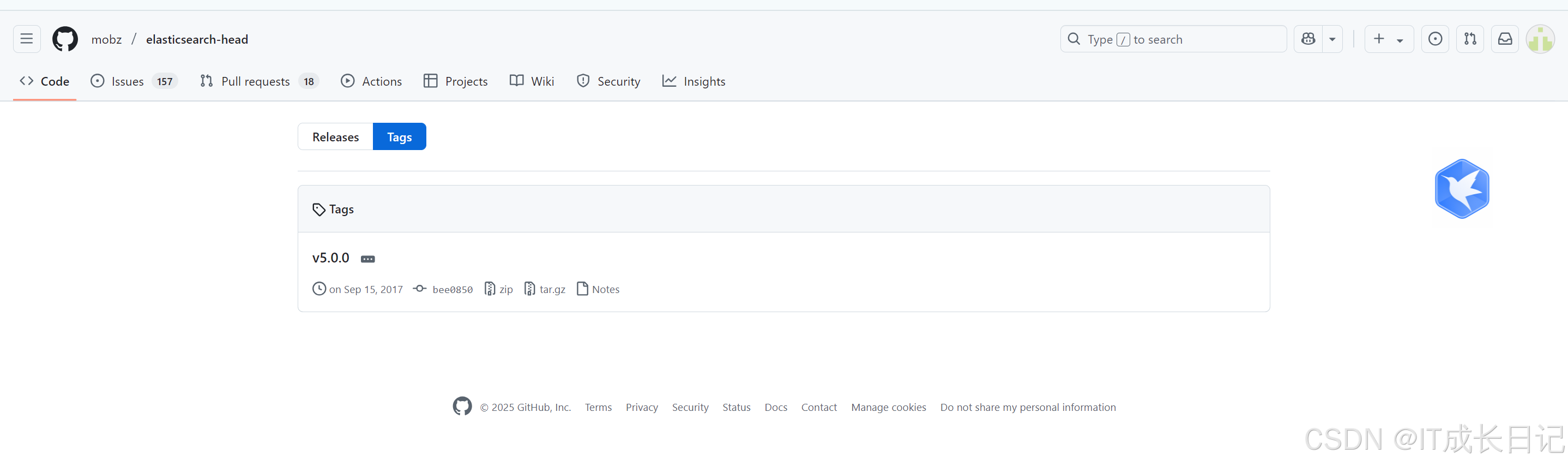Open Do not share my personal information
Screen dimensions: 1568x466
point(1028,408)
